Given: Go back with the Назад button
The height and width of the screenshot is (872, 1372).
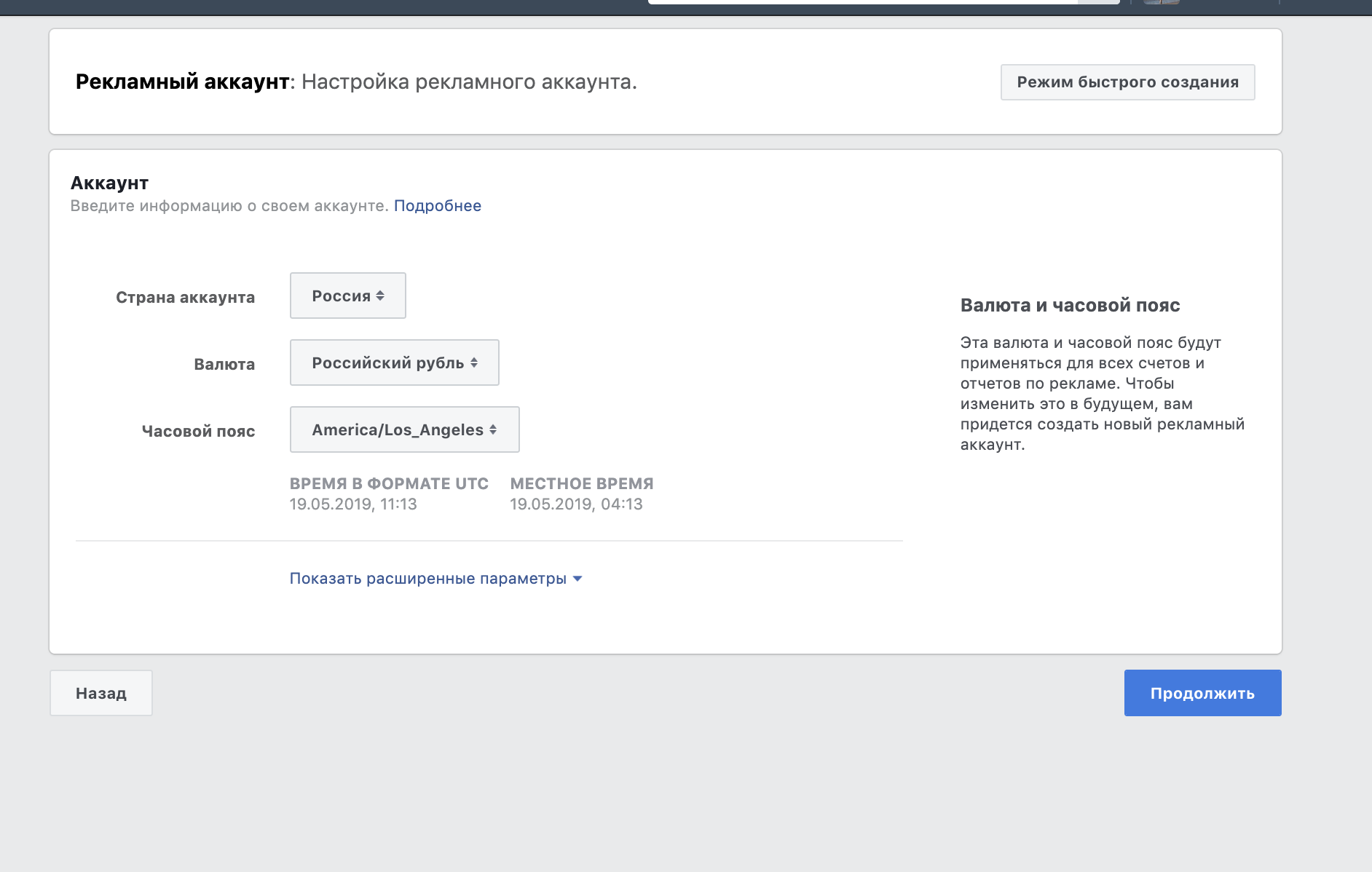Looking at the screenshot, I should coord(101,693).
